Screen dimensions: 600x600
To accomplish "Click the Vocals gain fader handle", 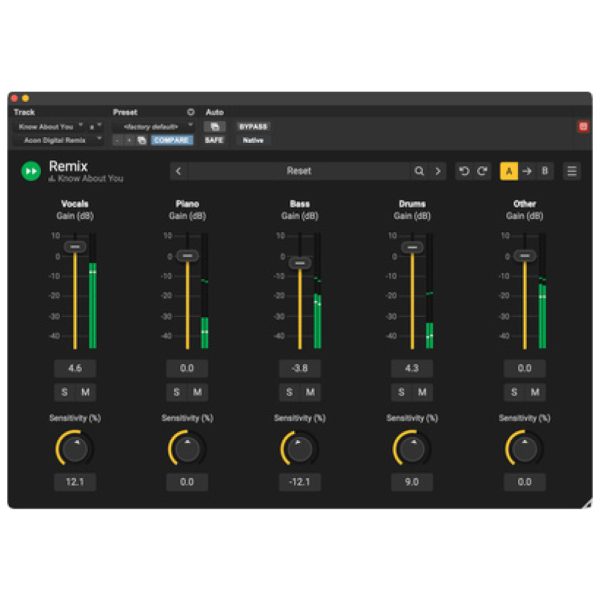I will (75, 247).
